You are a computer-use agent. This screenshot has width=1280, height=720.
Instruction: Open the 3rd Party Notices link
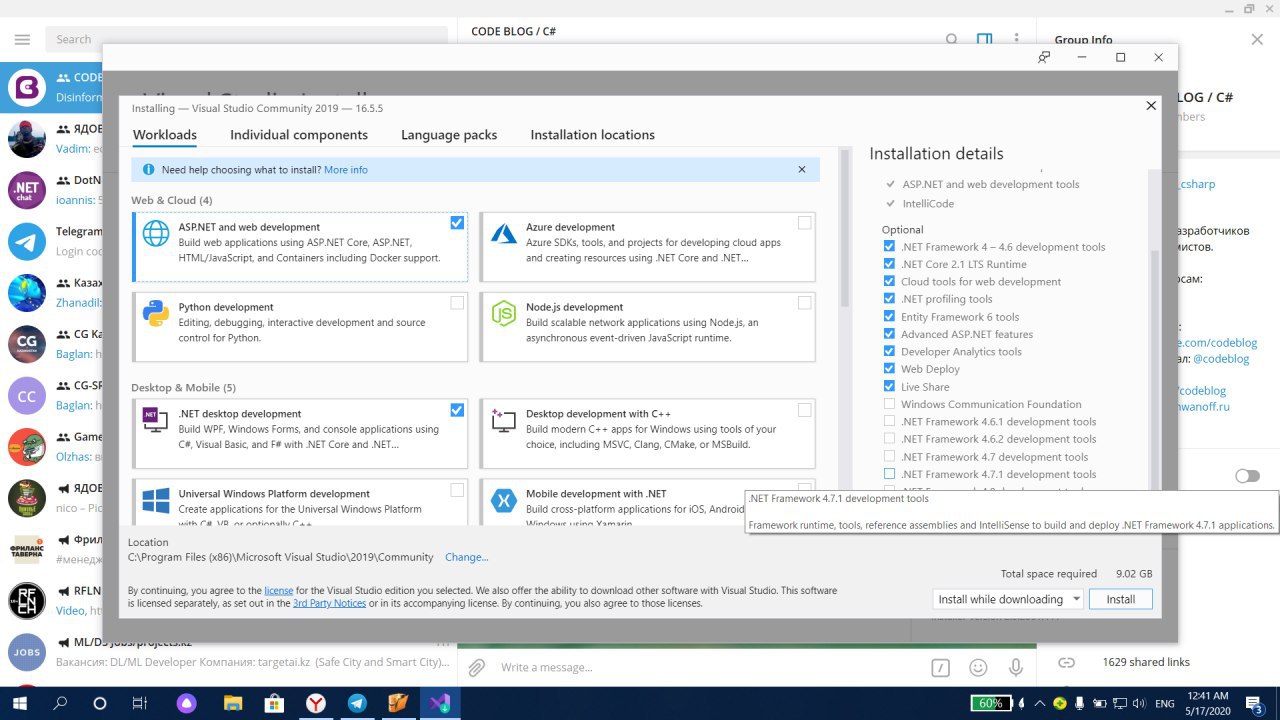click(329, 603)
